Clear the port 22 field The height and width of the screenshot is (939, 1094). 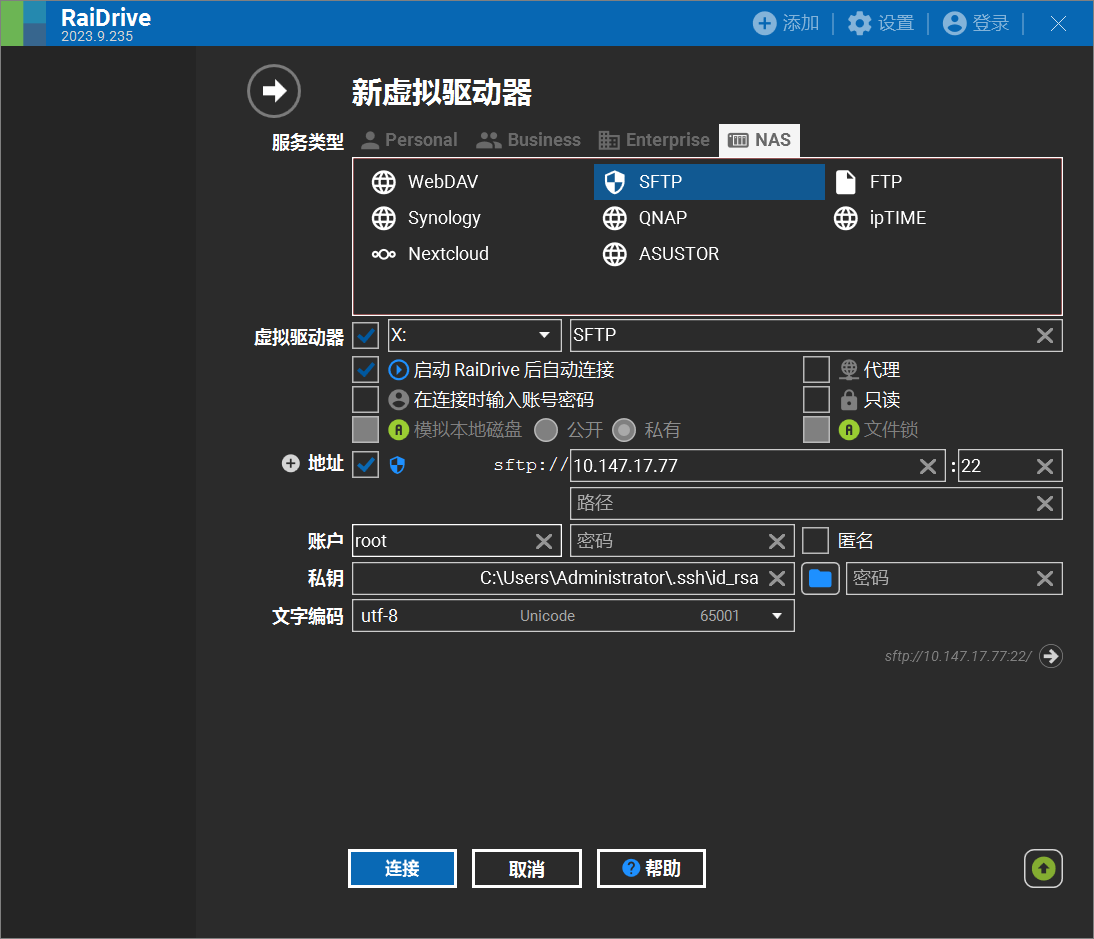[x=1044, y=466]
